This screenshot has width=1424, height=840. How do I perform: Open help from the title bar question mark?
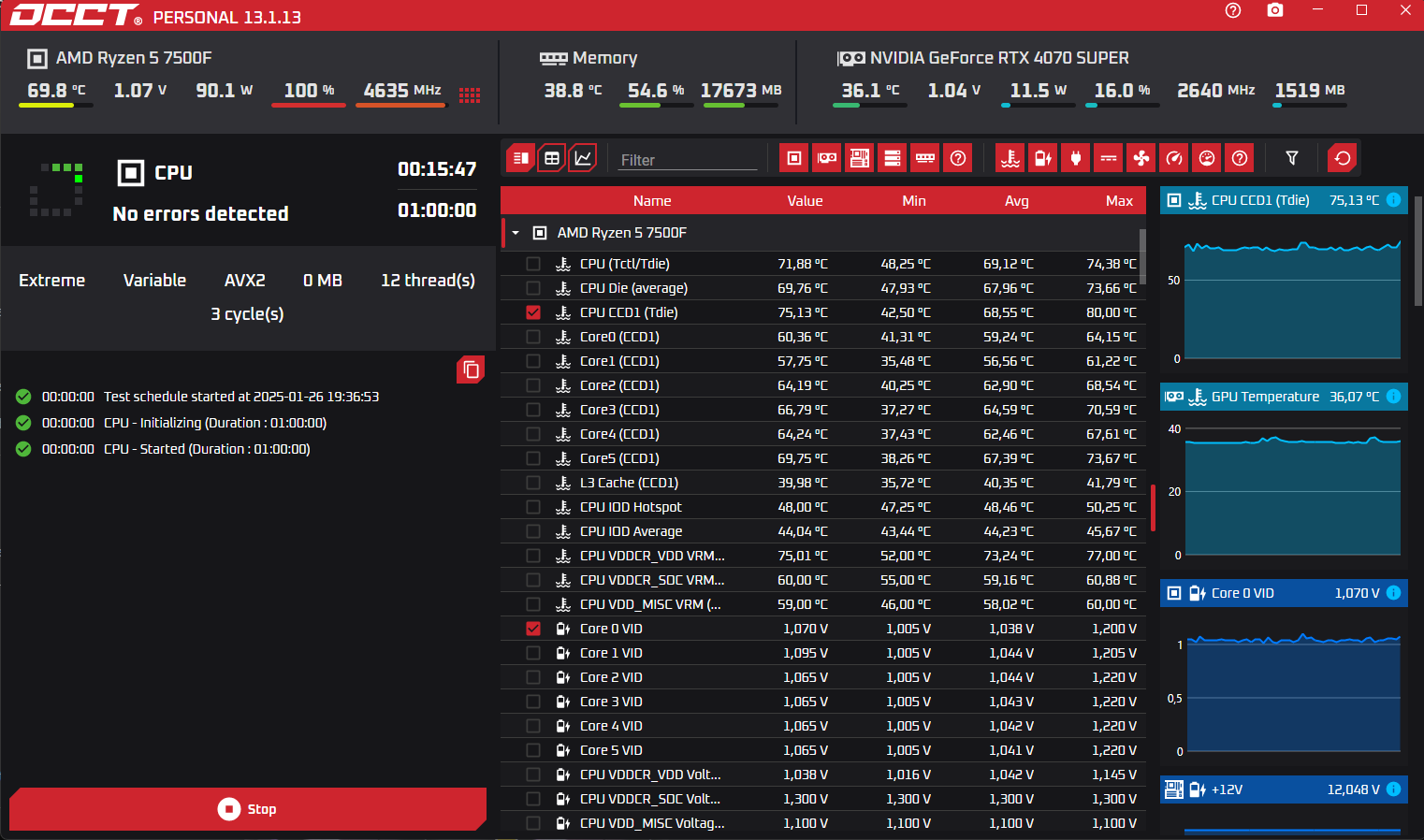click(x=1233, y=10)
